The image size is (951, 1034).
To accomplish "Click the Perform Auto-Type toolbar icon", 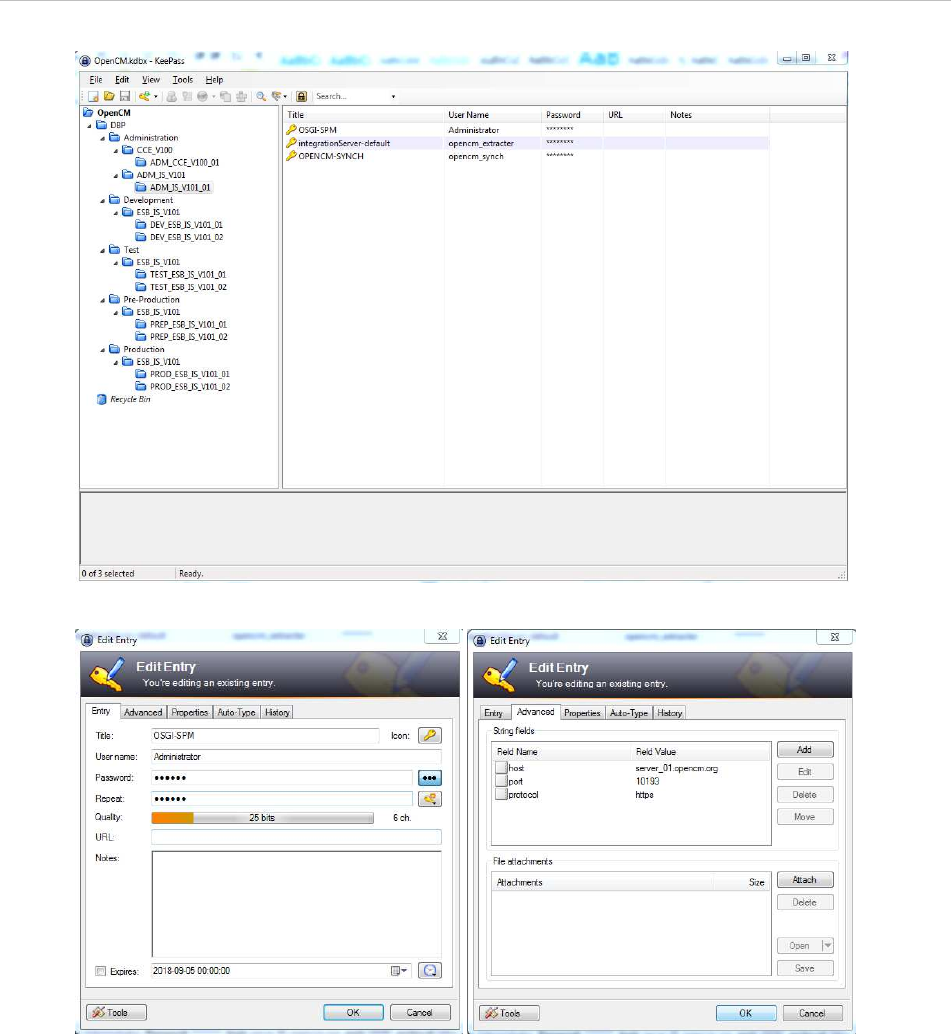I will [x=241, y=96].
